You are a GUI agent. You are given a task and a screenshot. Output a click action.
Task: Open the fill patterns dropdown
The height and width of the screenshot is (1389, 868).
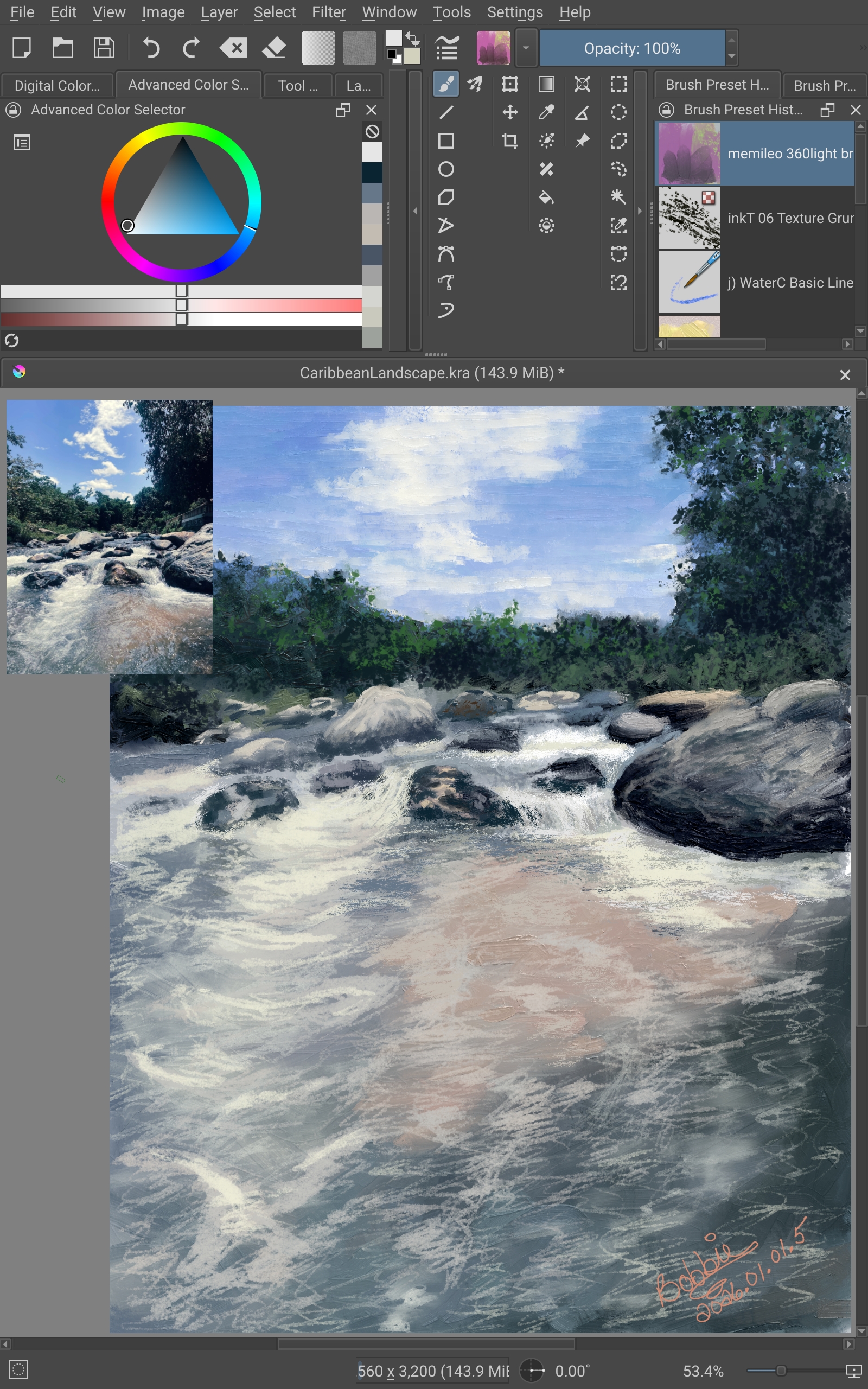coord(359,48)
